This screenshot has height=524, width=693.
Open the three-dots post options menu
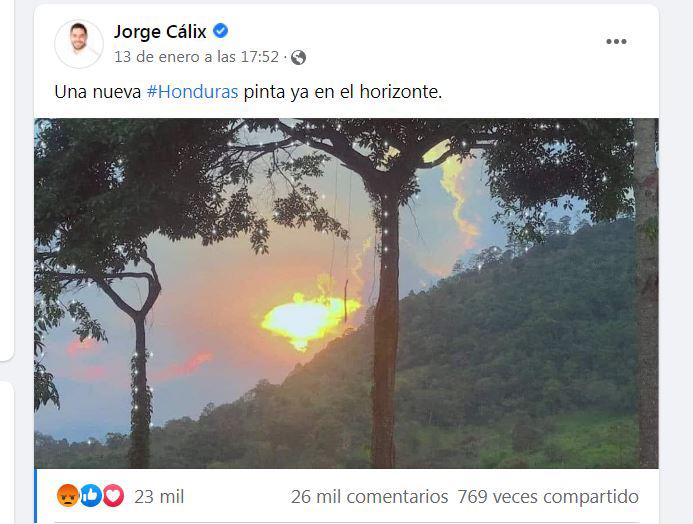tap(616, 42)
